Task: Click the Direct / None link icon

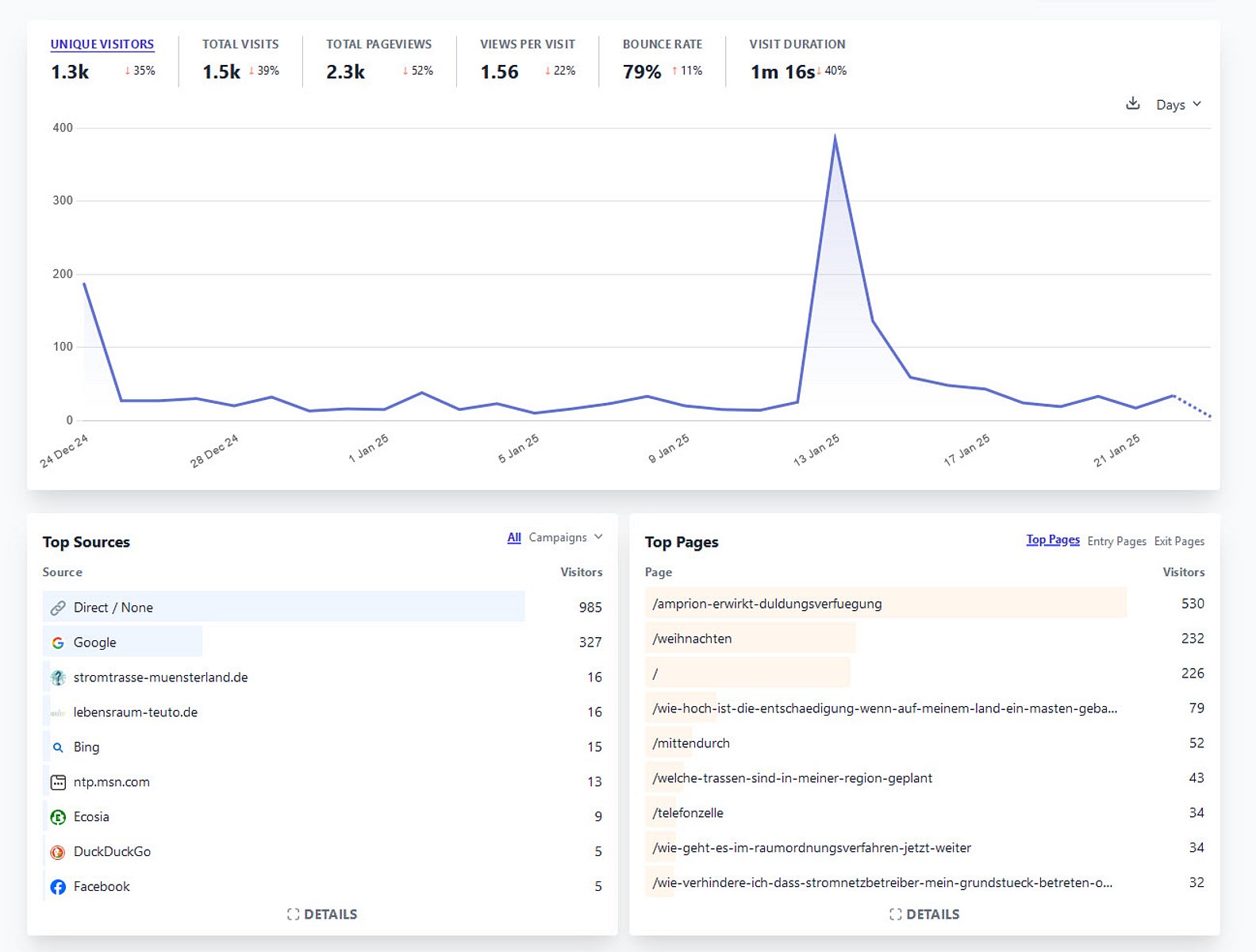Action: [58, 608]
